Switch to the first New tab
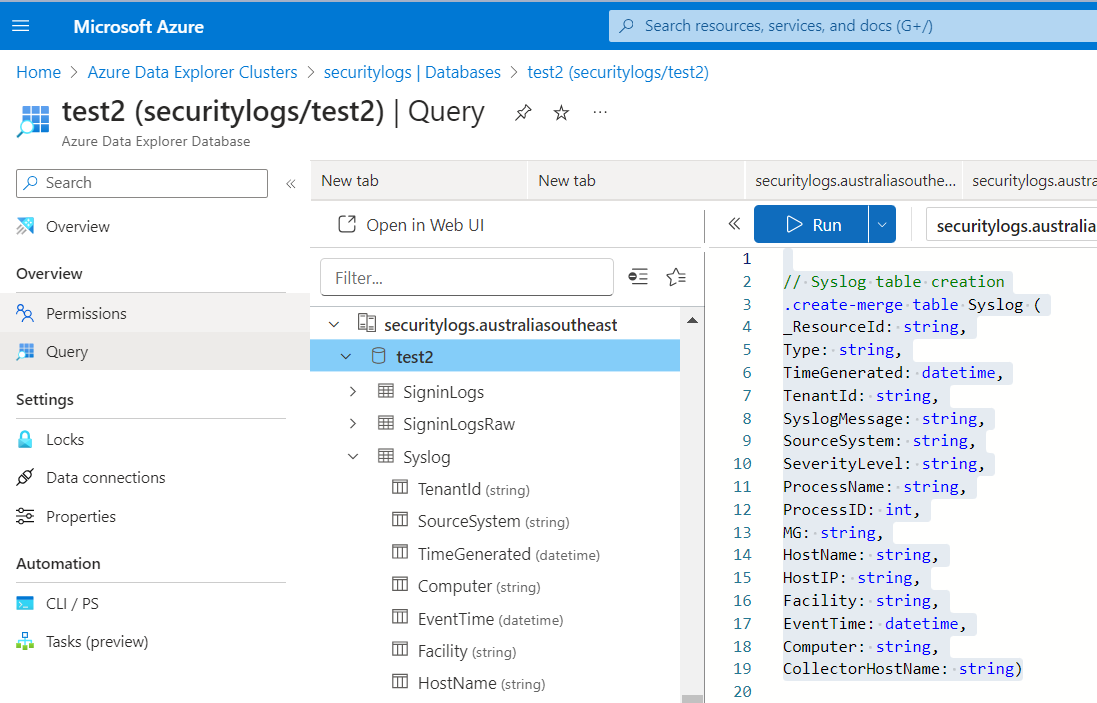 click(x=418, y=180)
